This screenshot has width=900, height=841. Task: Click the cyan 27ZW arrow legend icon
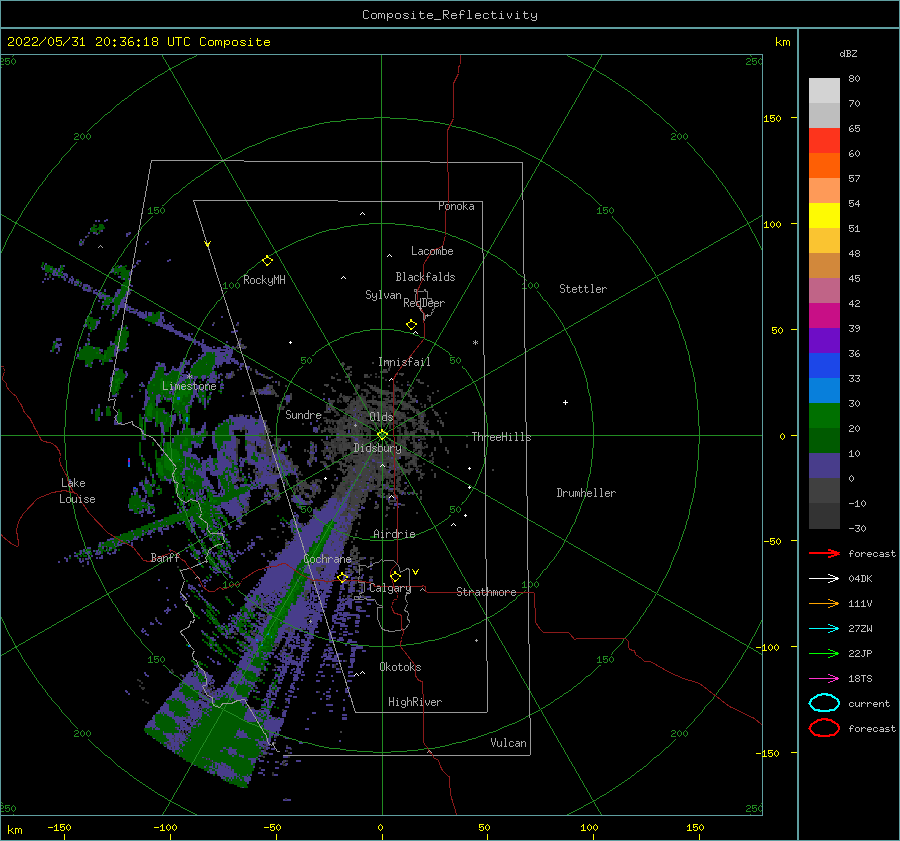pos(824,629)
